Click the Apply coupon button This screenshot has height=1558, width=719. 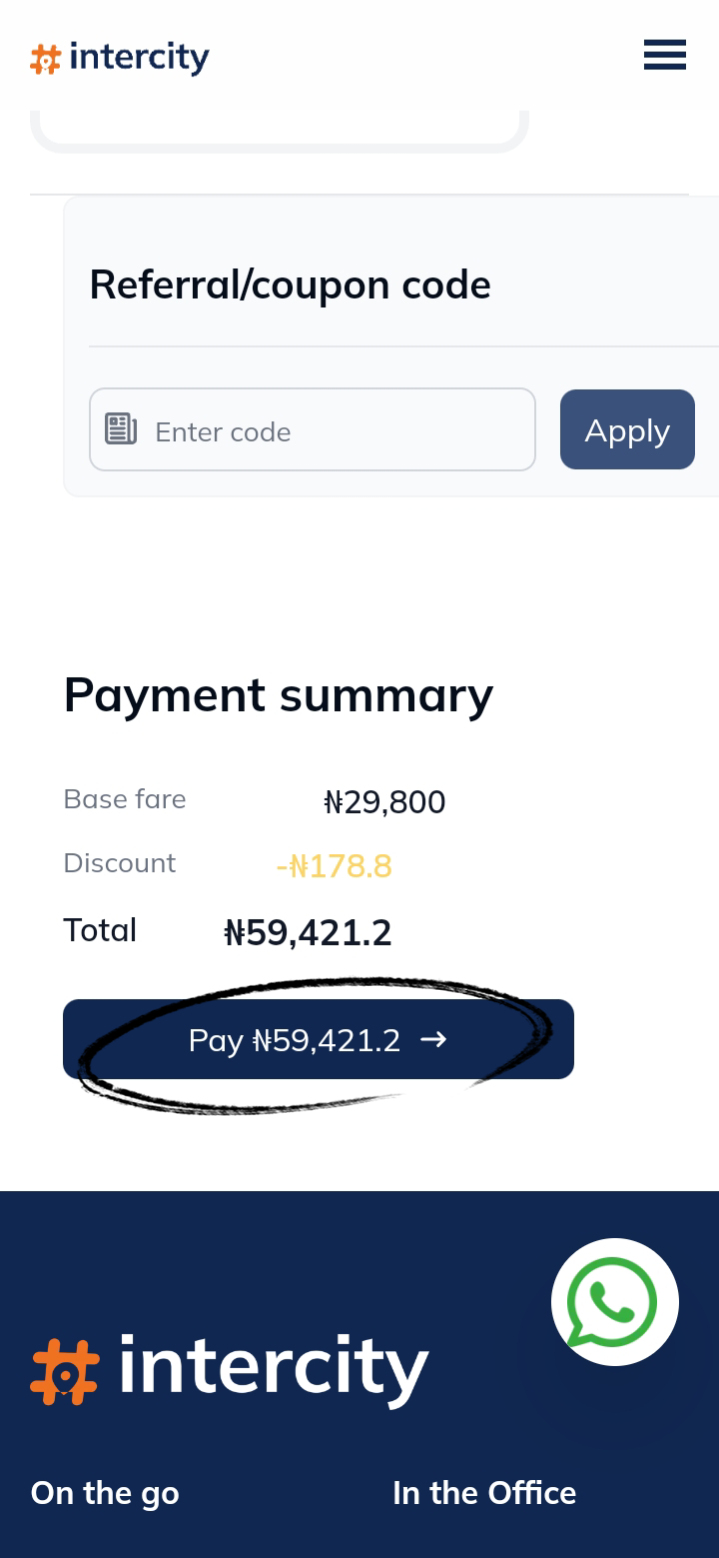pos(627,430)
